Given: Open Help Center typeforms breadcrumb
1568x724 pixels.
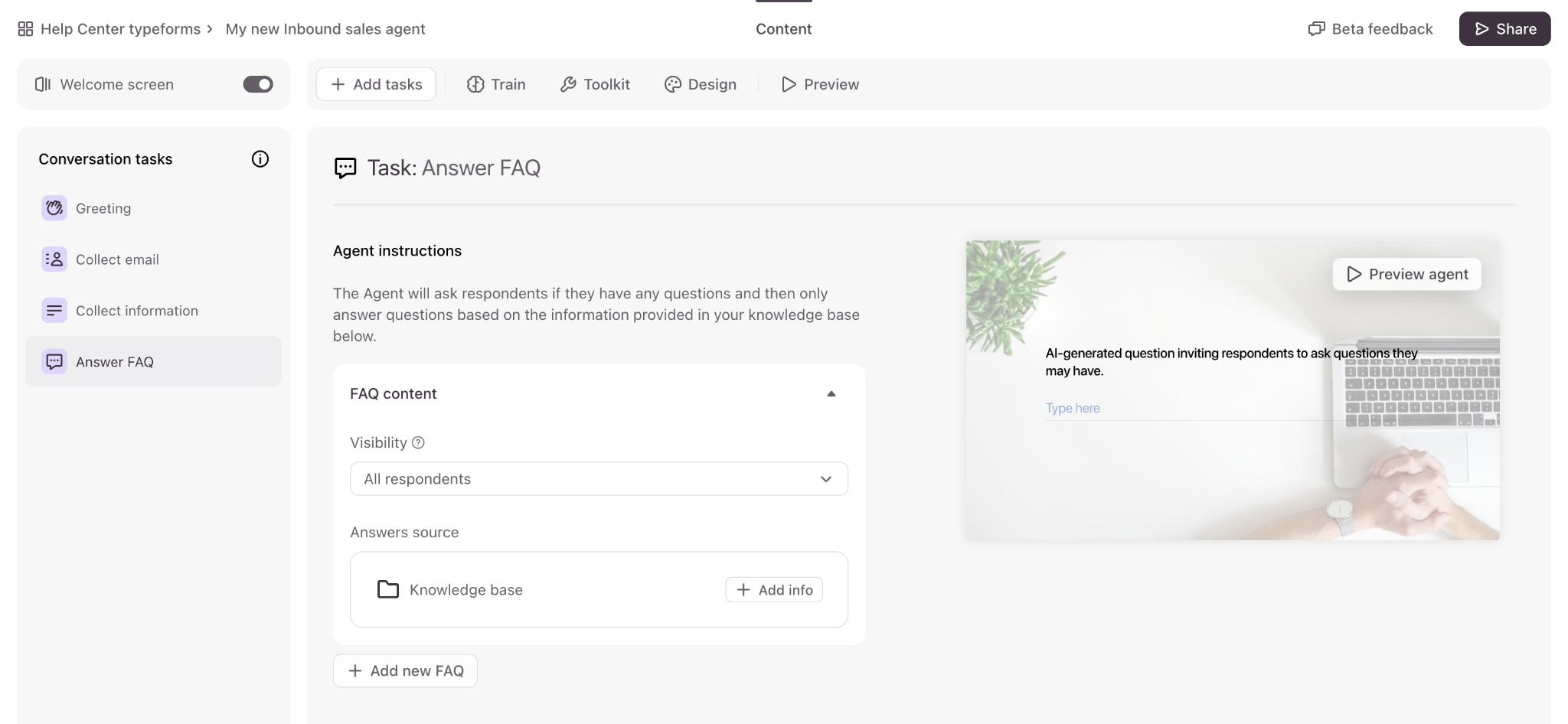Looking at the screenshot, I should click(120, 29).
